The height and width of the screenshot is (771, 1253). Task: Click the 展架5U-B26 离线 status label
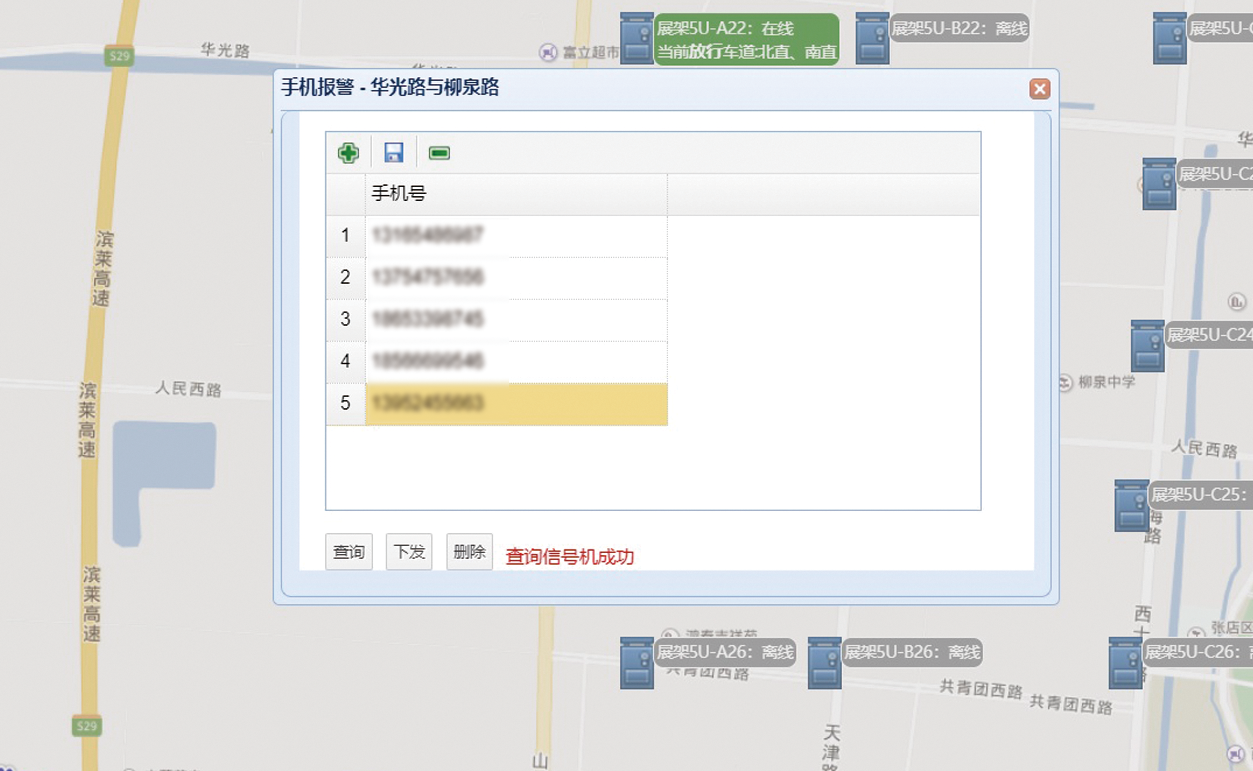[912, 653]
